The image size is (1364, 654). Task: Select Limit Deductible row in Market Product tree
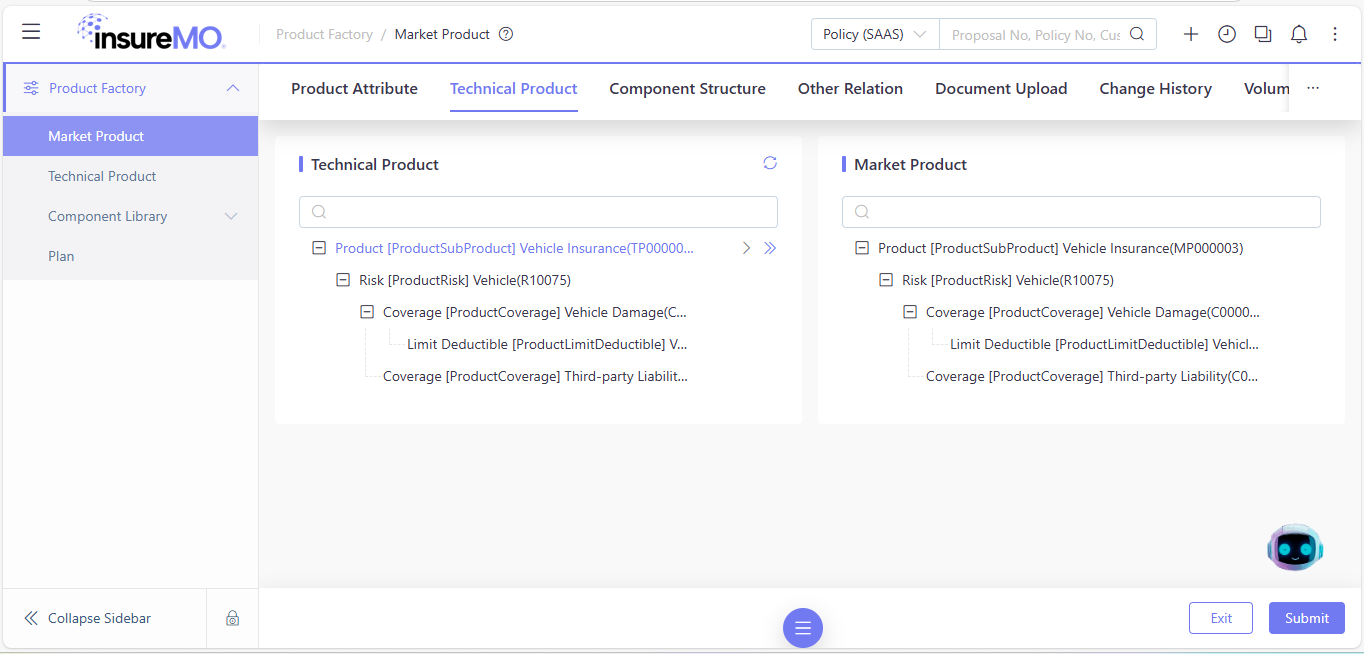pyautogui.click(x=1104, y=344)
